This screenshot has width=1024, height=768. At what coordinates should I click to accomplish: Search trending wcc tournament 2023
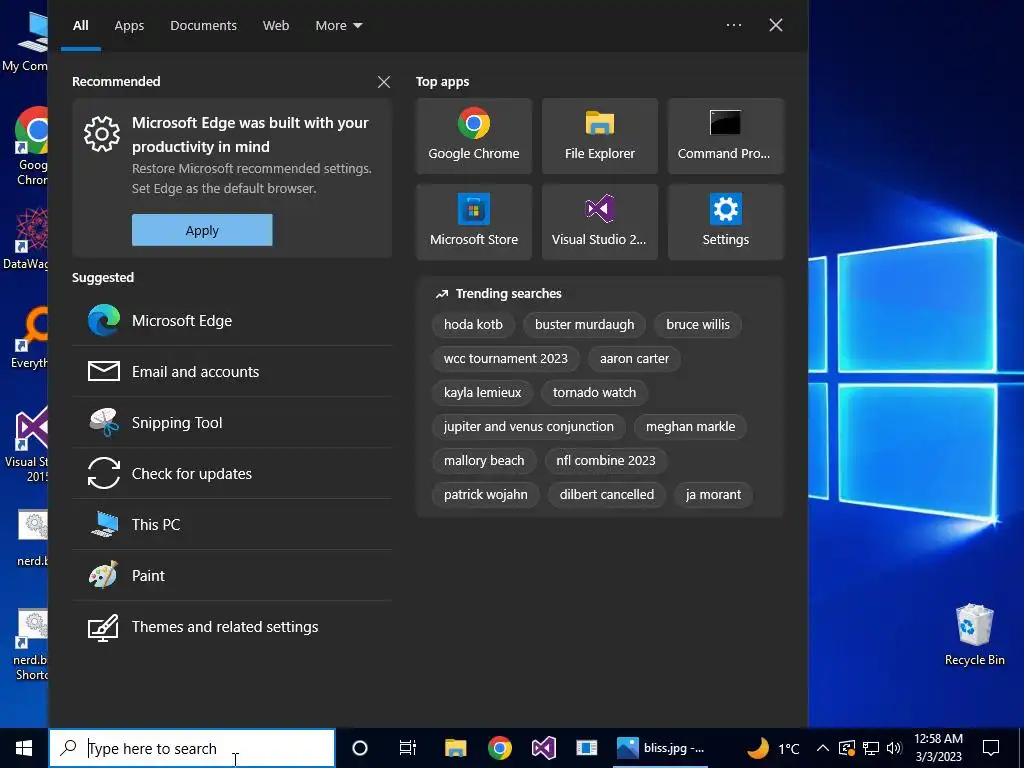click(505, 359)
